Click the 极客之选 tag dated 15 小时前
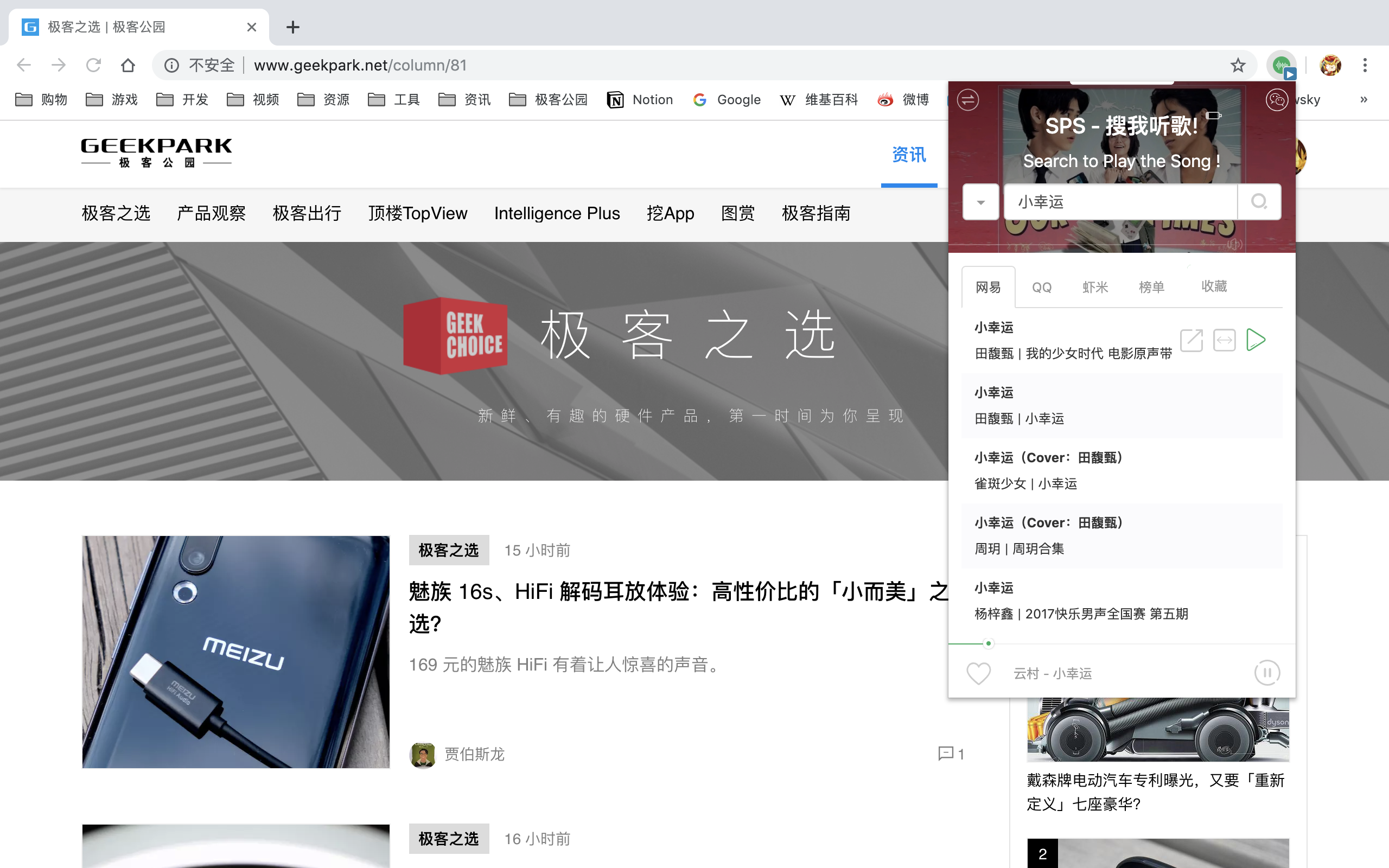 449,550
